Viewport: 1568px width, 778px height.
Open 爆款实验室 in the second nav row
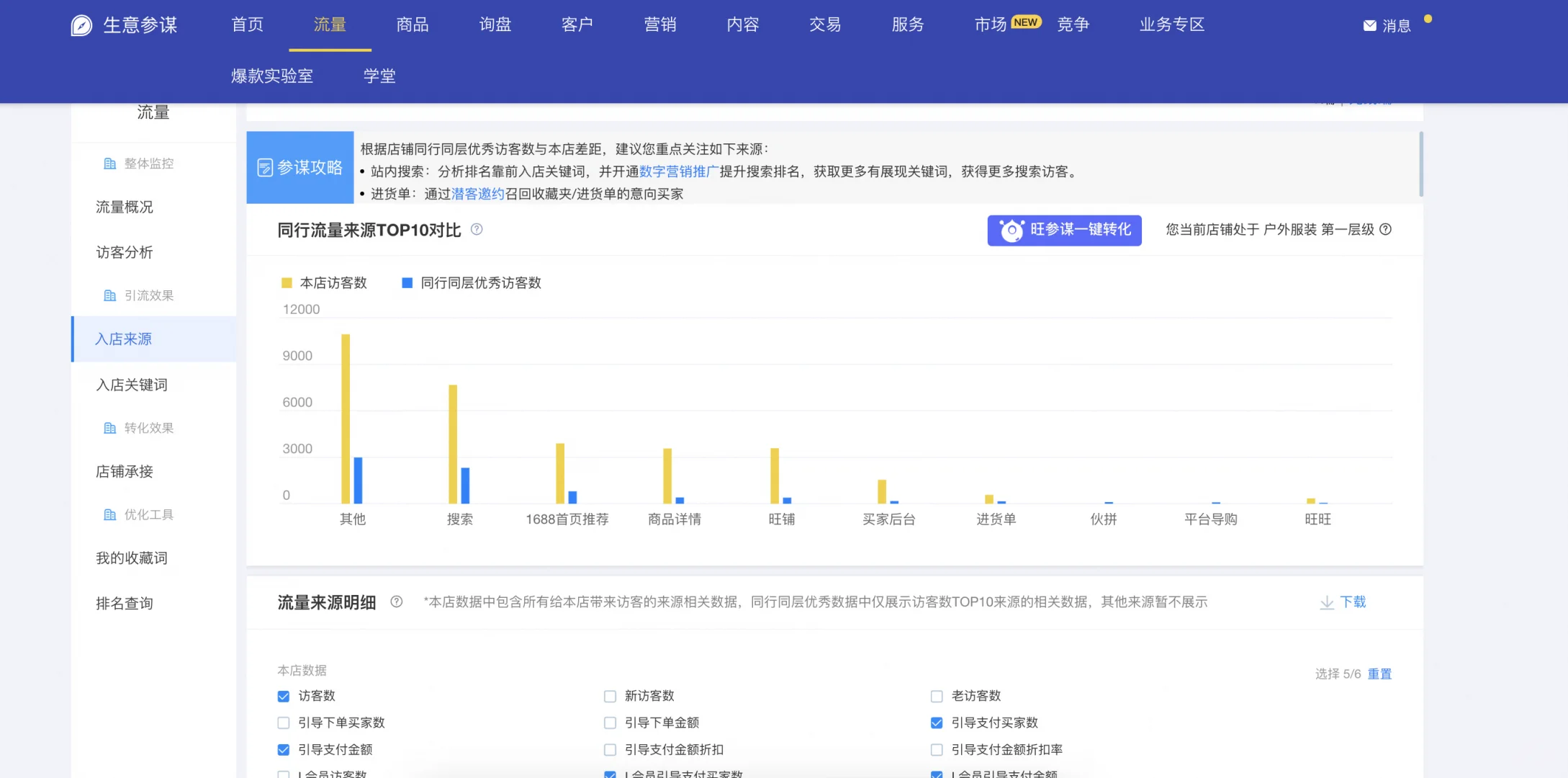(x=272, y=76)
